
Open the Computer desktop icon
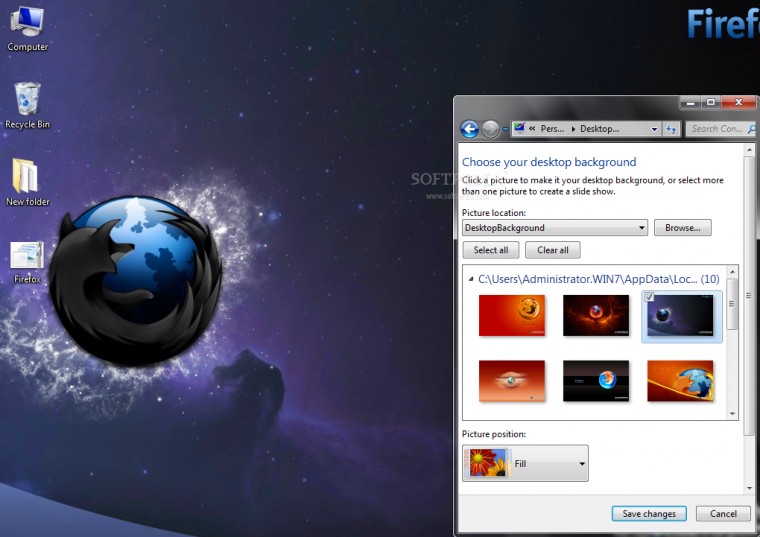click(27, 29)
